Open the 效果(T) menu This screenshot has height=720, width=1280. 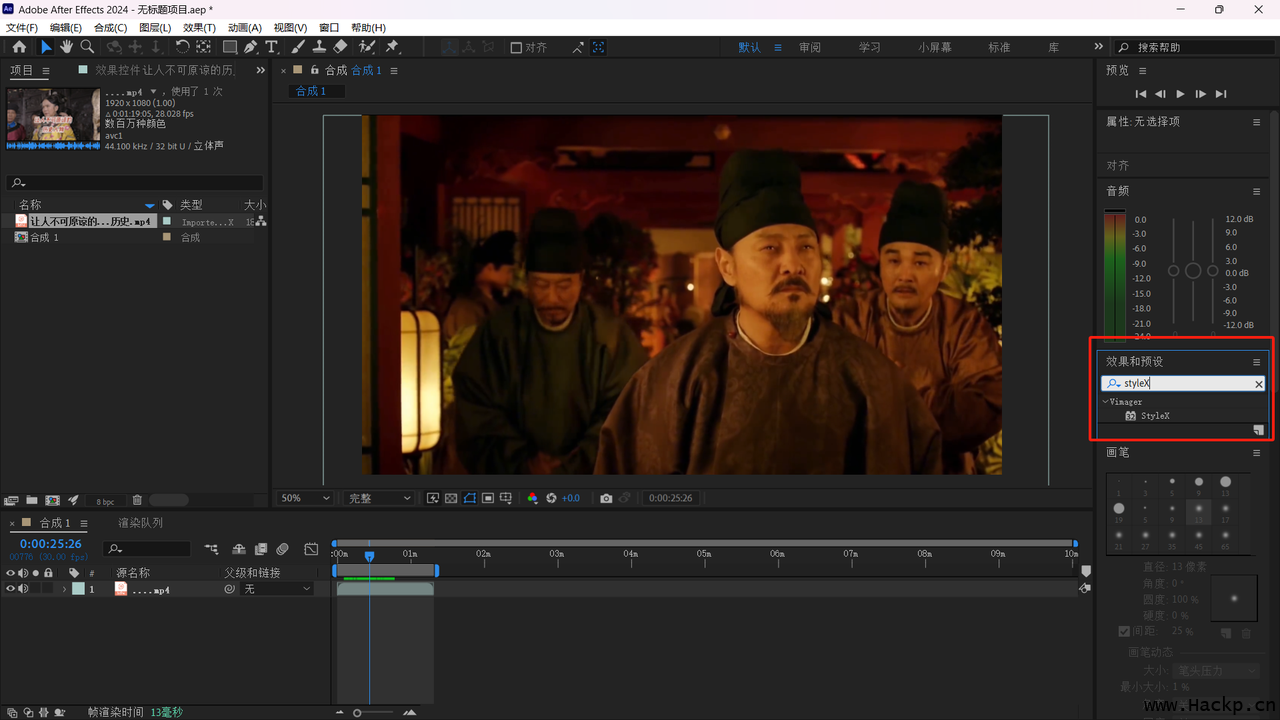(x=199, y=28)
